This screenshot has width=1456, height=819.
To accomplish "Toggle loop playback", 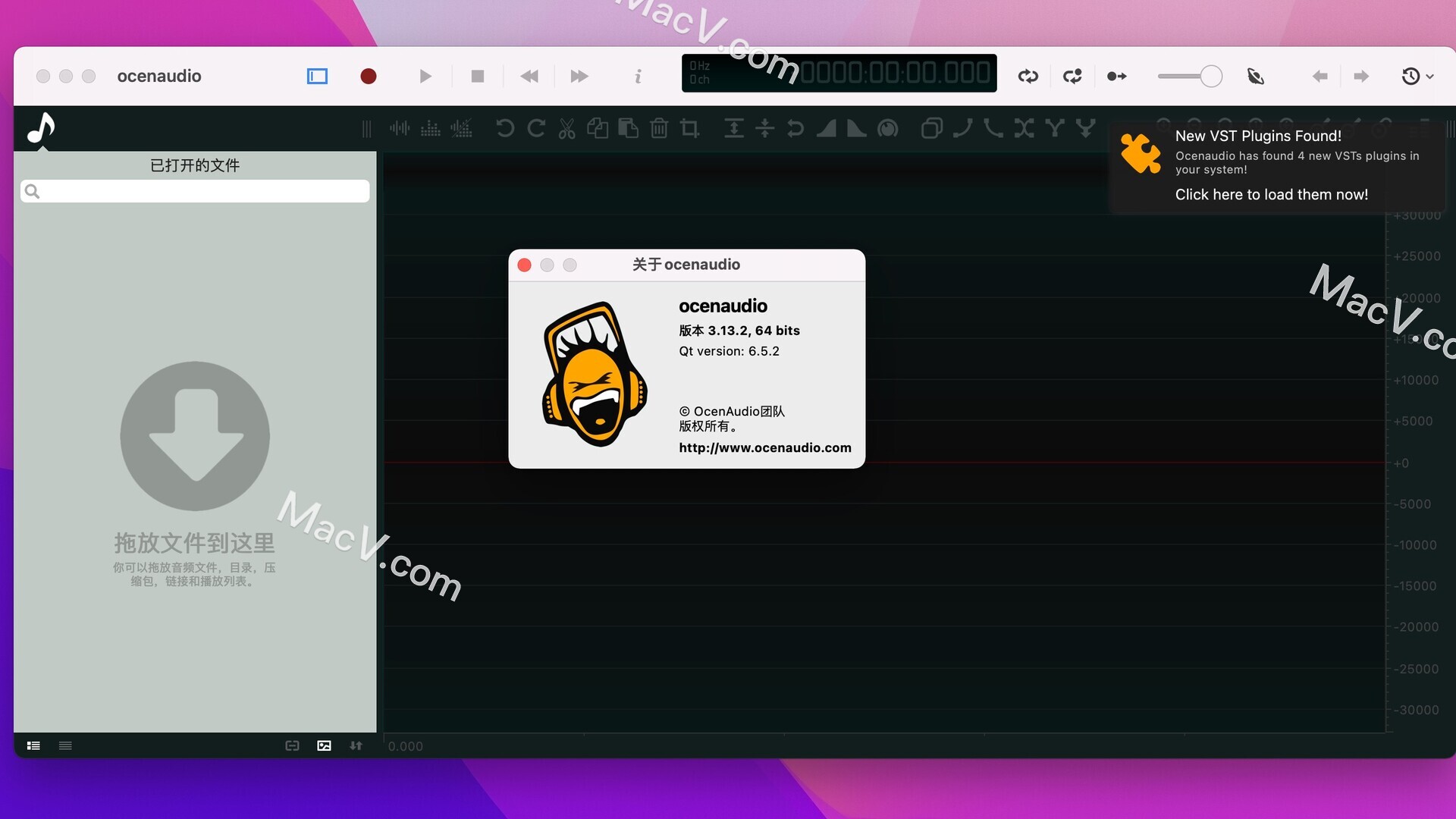I will pos(1028,76).
